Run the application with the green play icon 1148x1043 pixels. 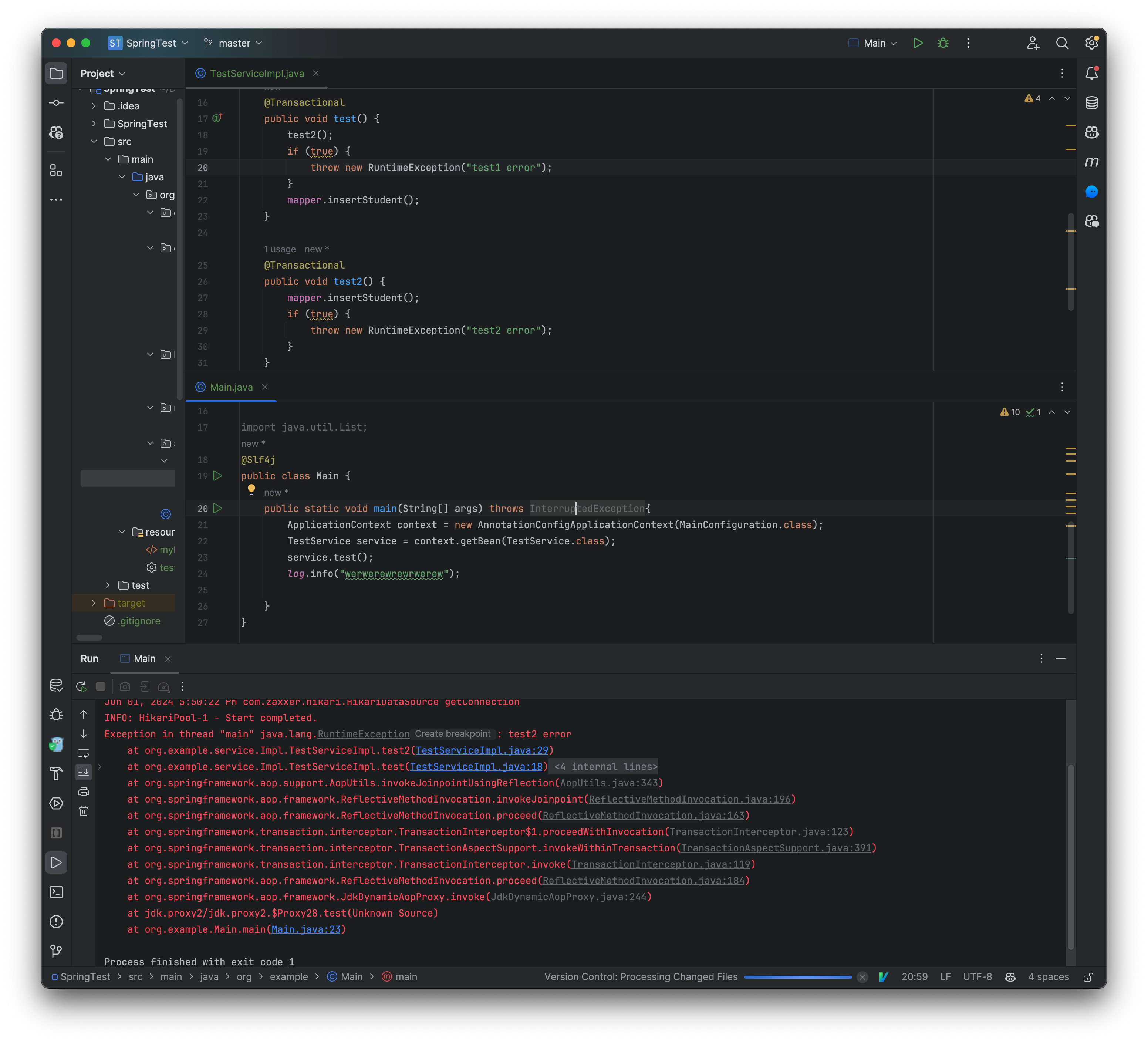[x=917, y=43]
